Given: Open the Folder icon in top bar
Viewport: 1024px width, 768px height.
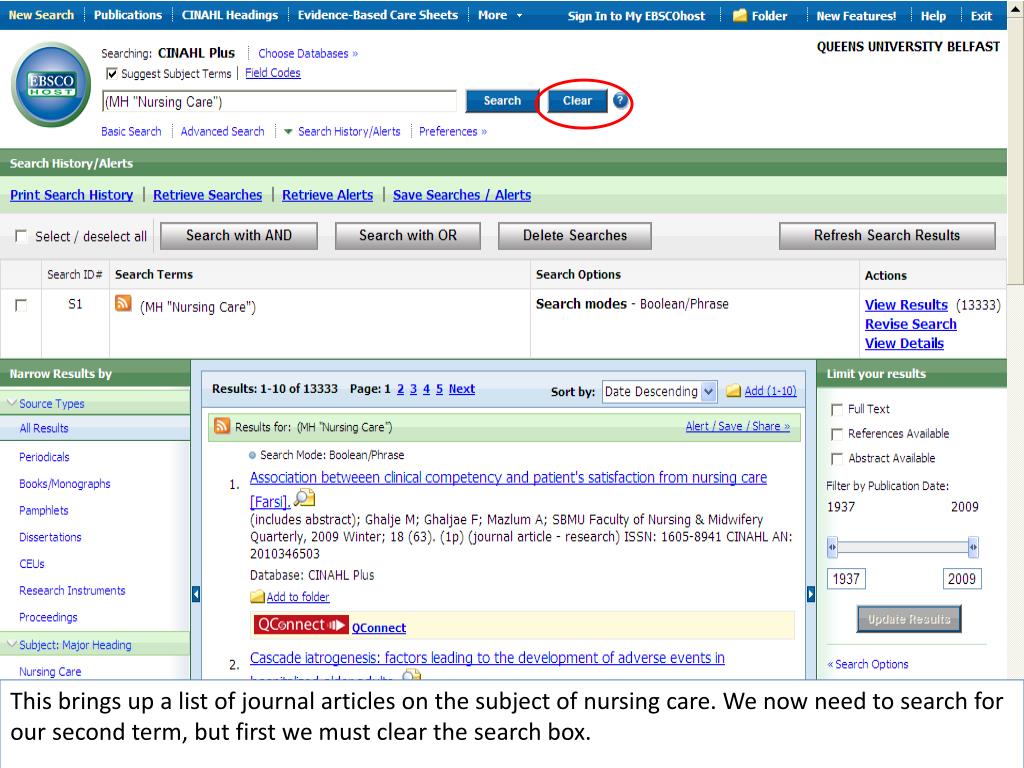Looking at the screenshot, I should click(739, 16).
